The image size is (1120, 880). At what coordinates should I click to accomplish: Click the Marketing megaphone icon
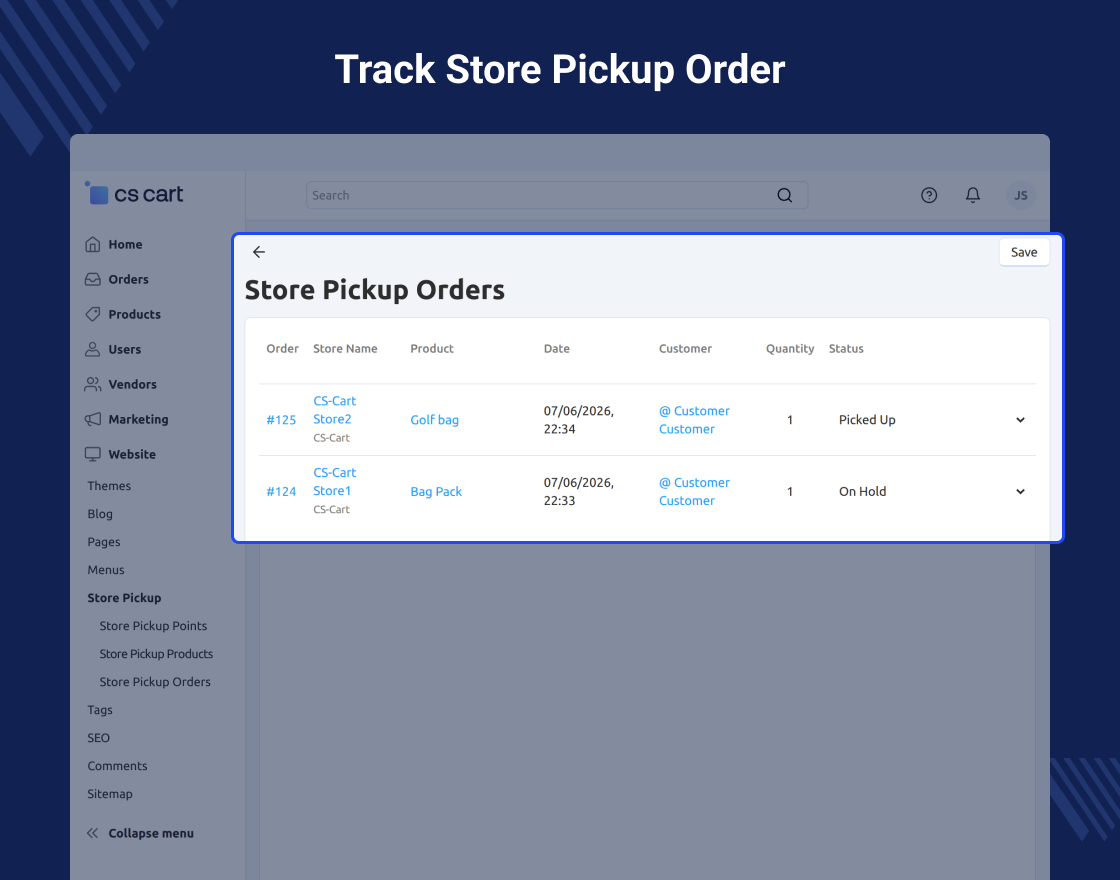pyautogui.click(x=93, y=419)
